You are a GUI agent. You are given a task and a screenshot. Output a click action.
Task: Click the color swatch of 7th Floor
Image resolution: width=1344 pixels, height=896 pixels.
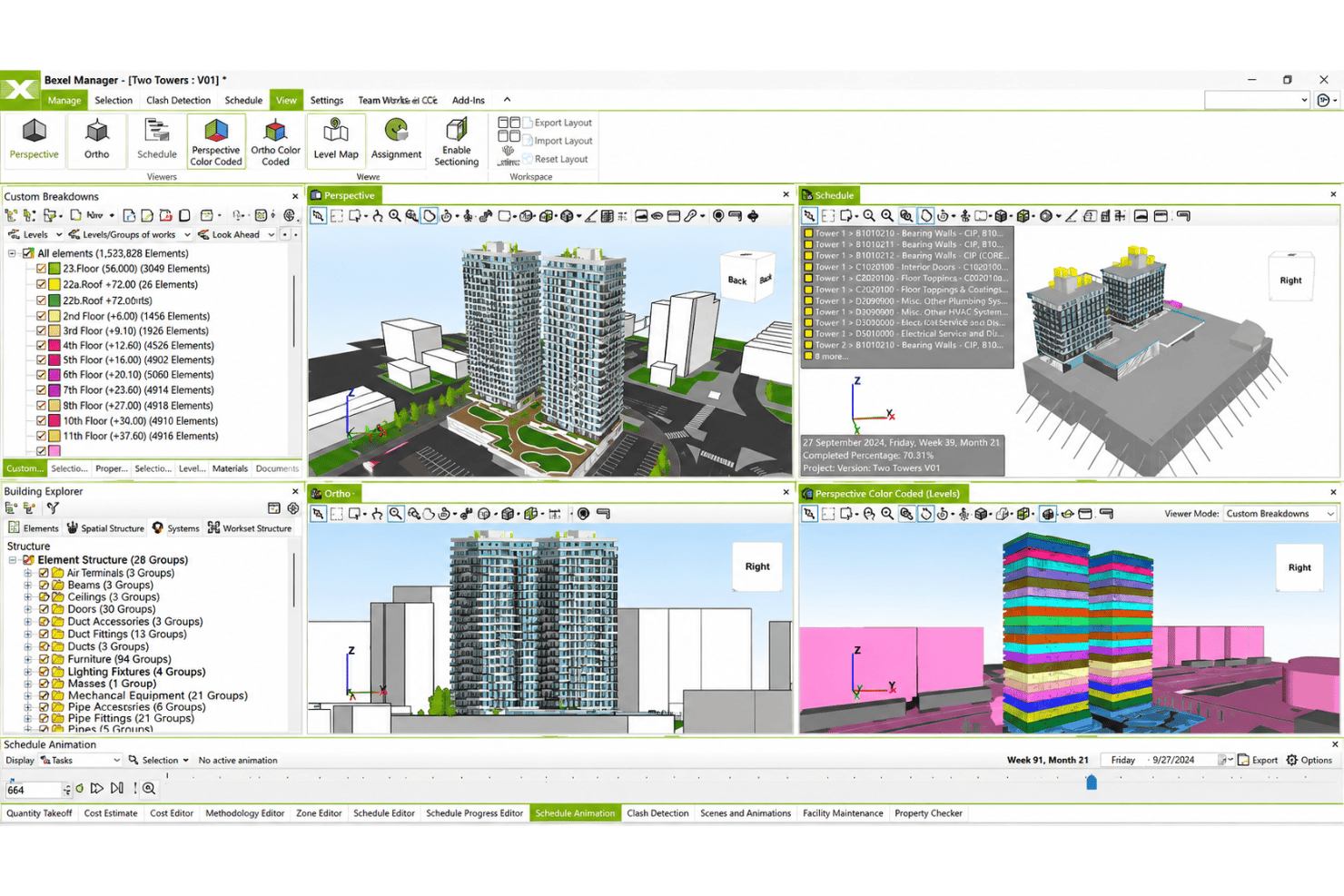click(x=54, y=390)
